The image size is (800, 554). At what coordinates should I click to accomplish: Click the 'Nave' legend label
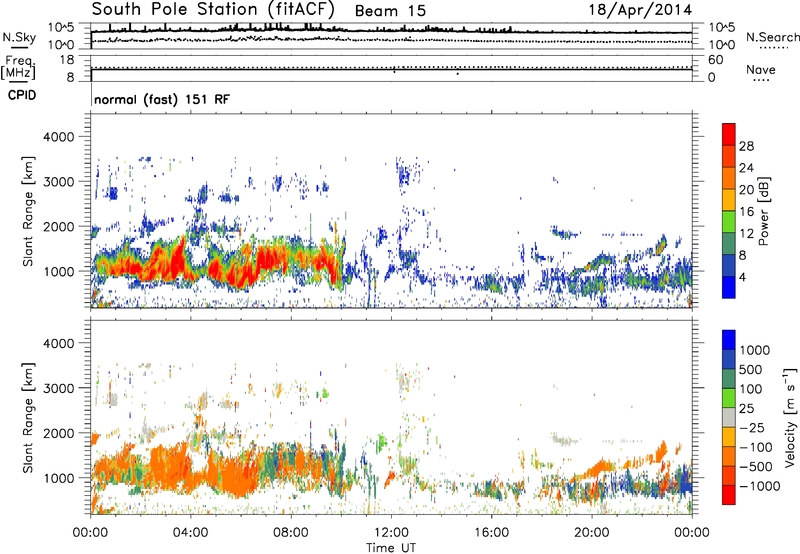click(760, 69)
